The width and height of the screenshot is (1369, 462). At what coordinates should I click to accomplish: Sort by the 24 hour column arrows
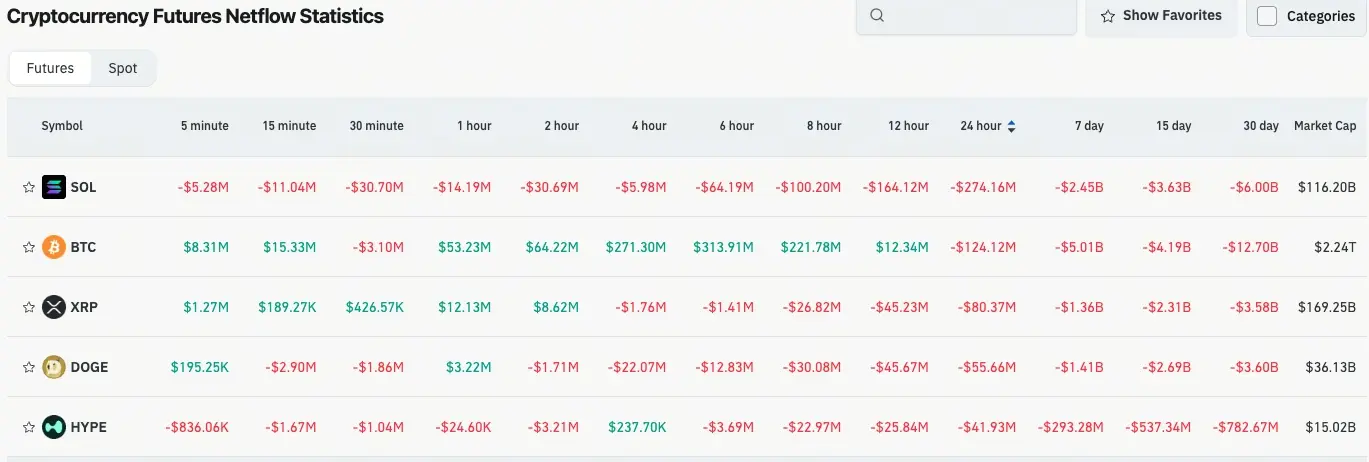(x=1011, y=126)
